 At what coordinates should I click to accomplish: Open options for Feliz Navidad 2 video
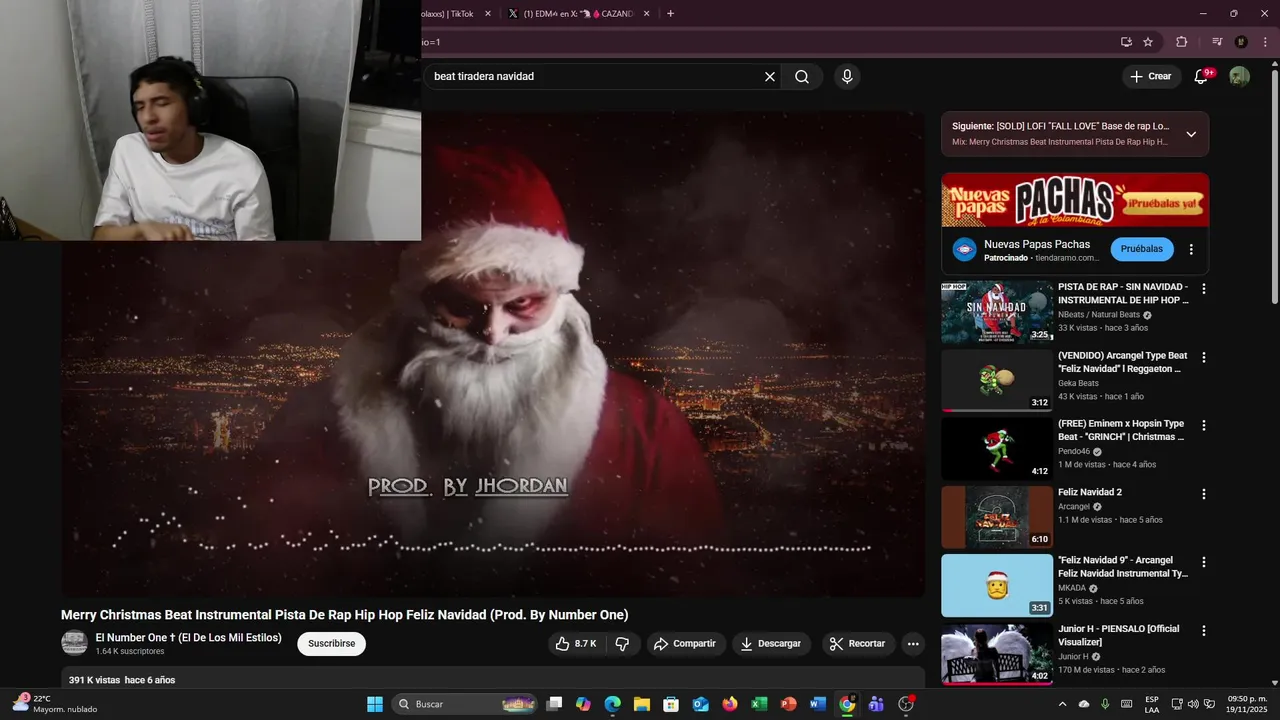pyautogui.click(x=1204, y=494)
